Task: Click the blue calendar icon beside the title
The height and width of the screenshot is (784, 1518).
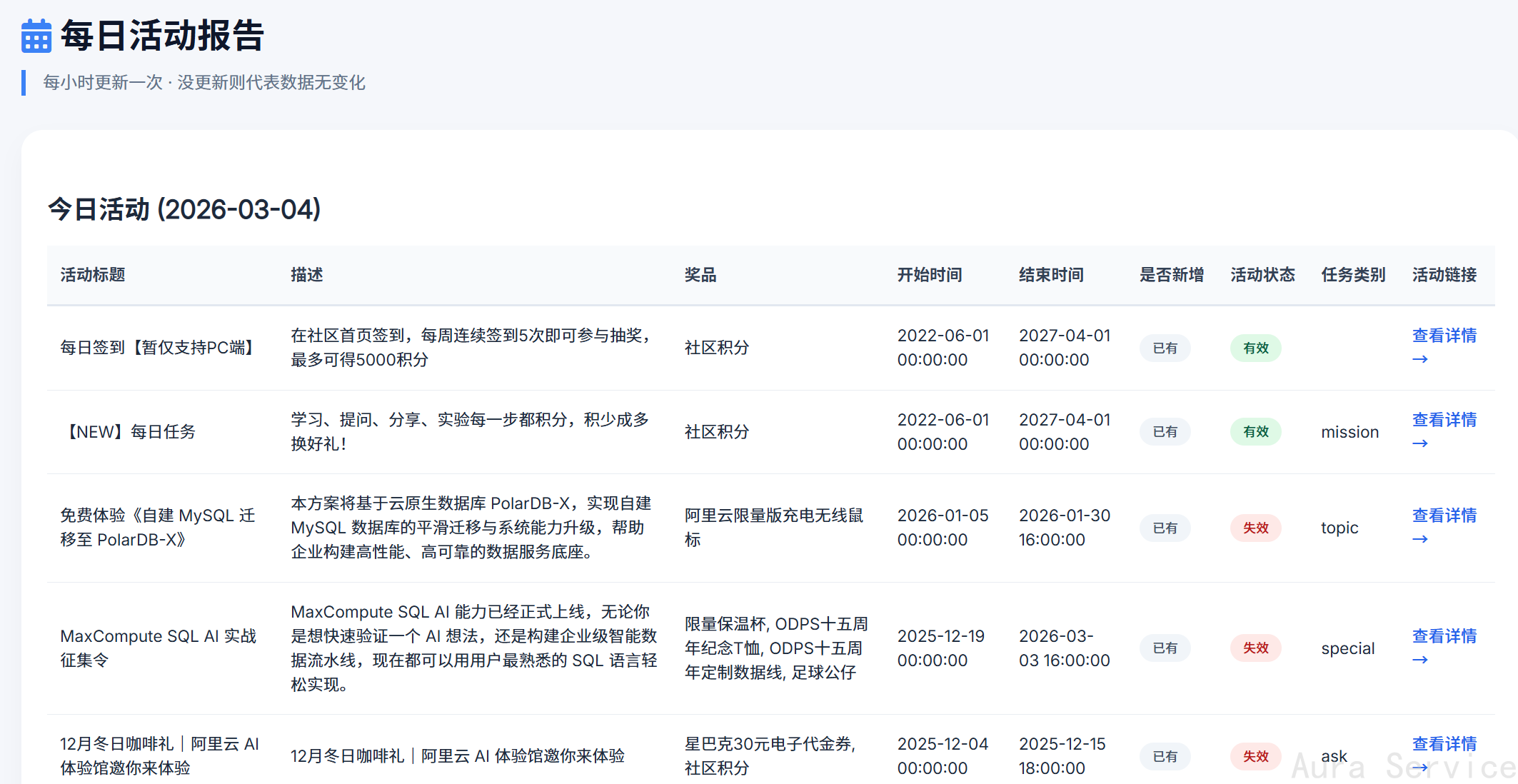Action: click(x=36, y=36)
